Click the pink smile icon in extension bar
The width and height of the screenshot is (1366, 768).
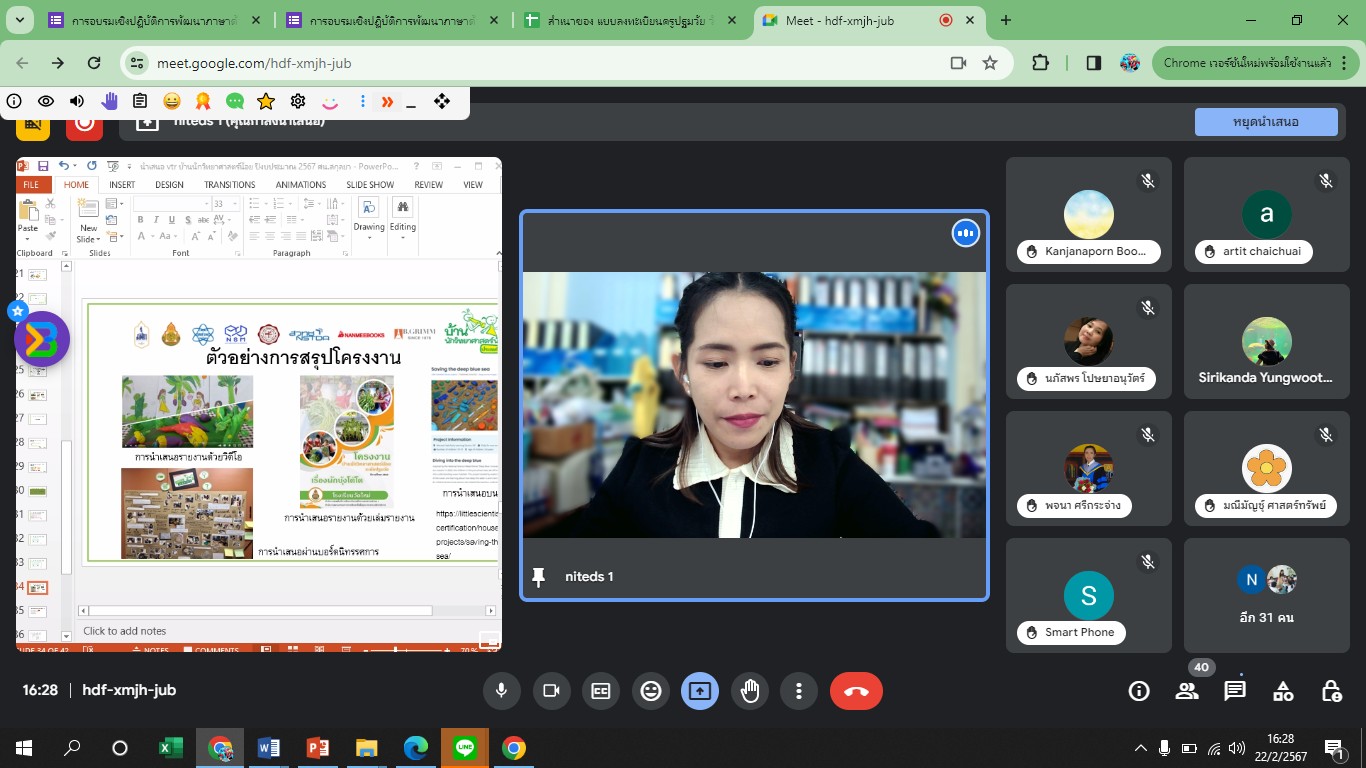(329, 101)
